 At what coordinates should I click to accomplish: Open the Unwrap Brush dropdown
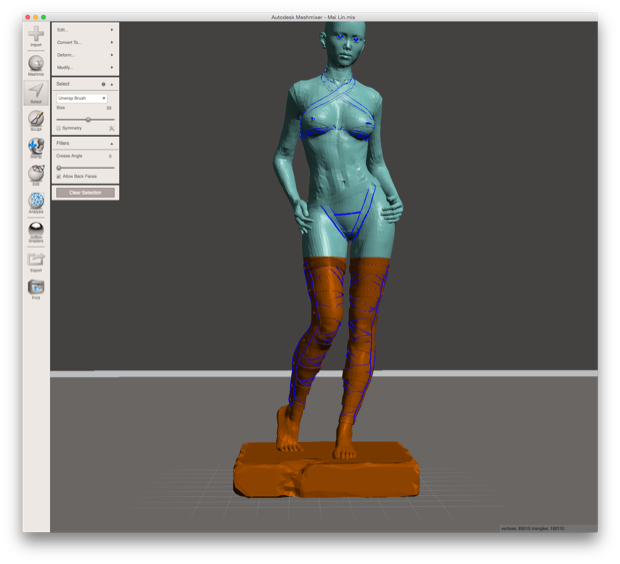coord(82,98)
